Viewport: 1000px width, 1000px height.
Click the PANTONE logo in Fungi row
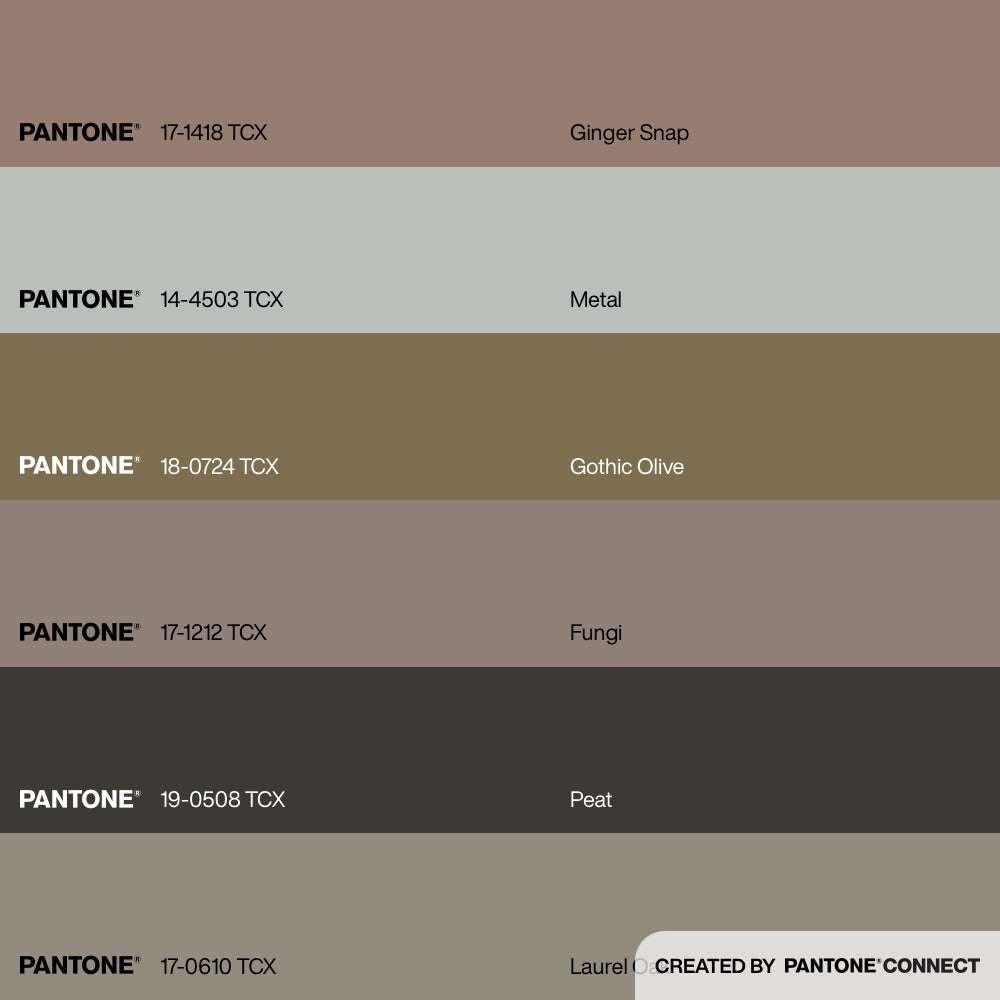[79, 632]
